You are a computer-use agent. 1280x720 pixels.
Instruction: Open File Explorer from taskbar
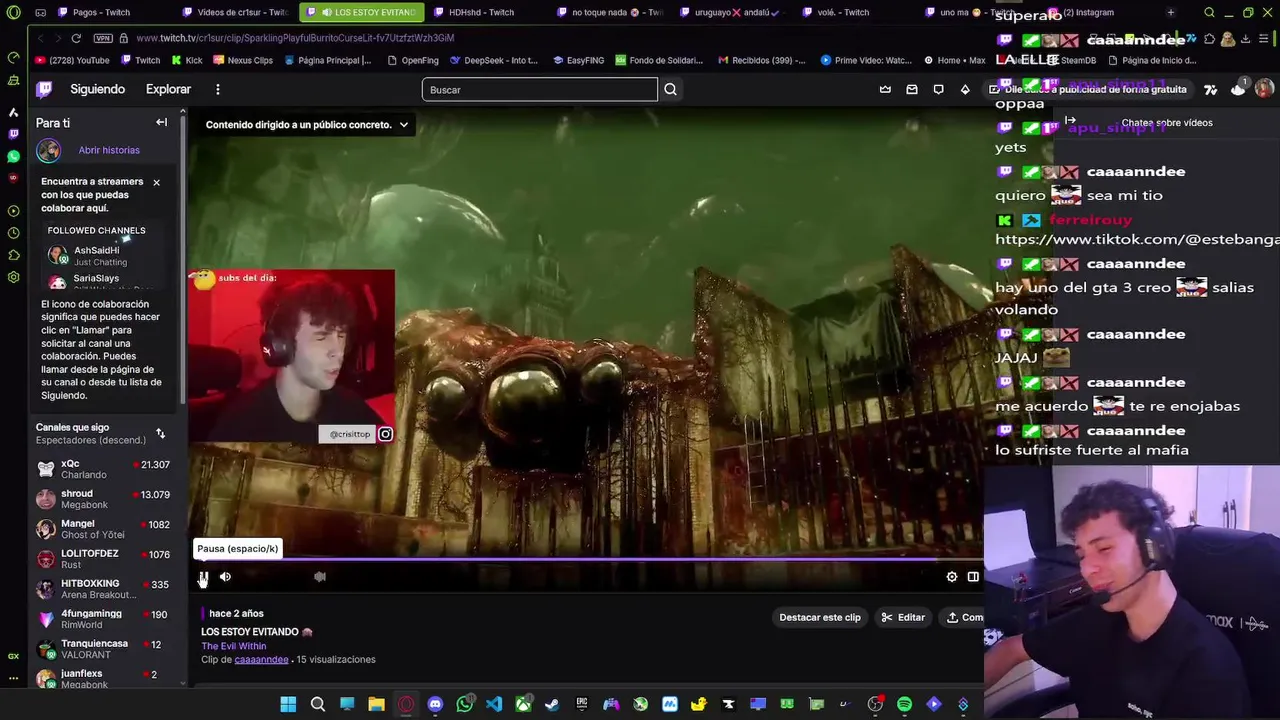[x=376, y=704]
